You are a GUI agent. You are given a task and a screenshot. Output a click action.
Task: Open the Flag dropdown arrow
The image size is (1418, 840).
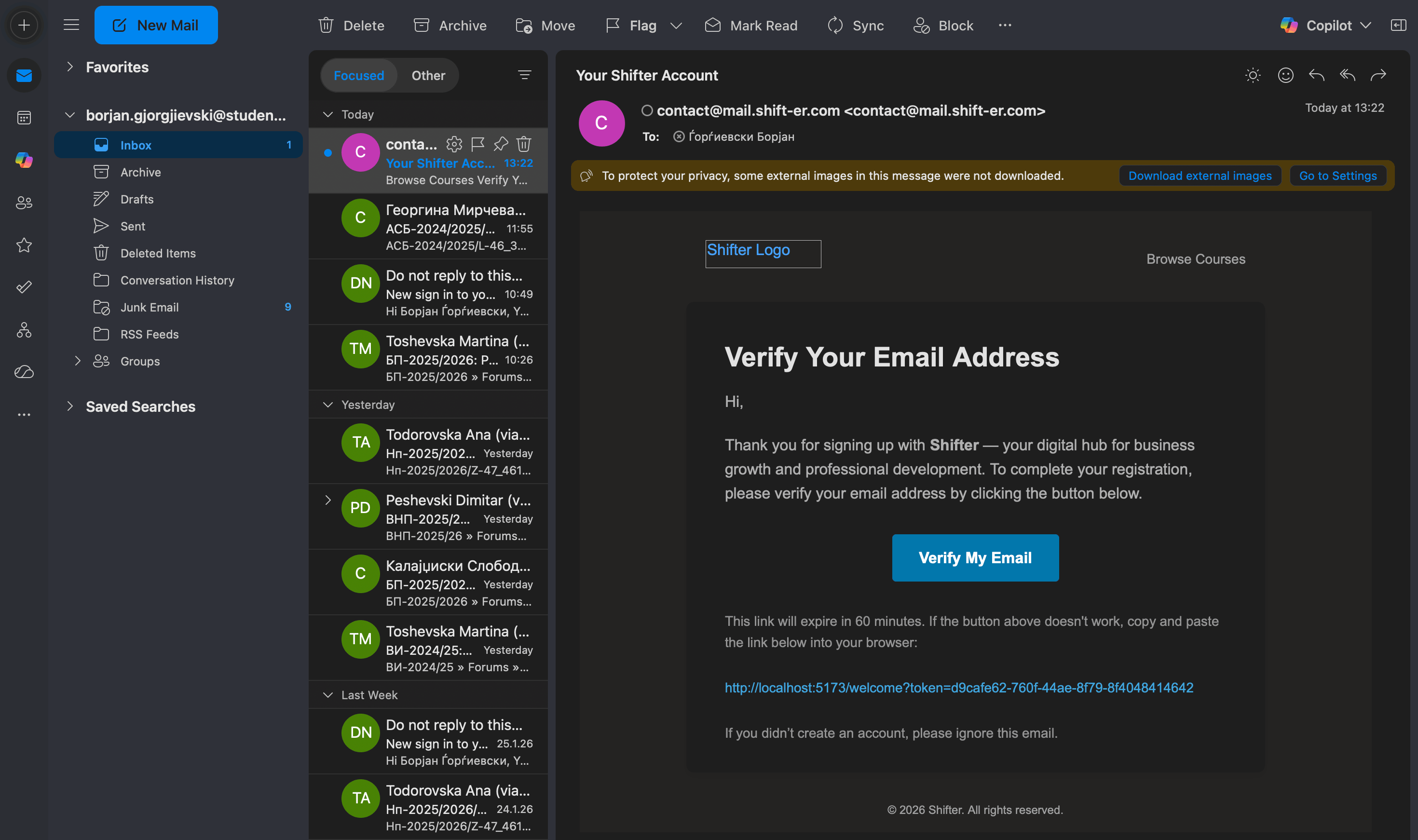click(676, 26)
